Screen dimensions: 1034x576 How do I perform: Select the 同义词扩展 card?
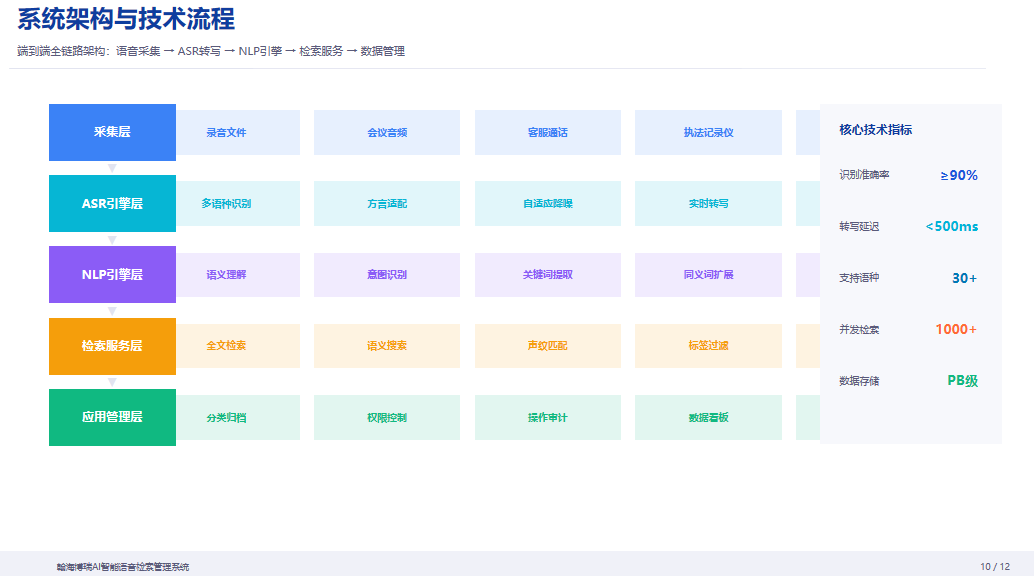click(x=708, y=274)
